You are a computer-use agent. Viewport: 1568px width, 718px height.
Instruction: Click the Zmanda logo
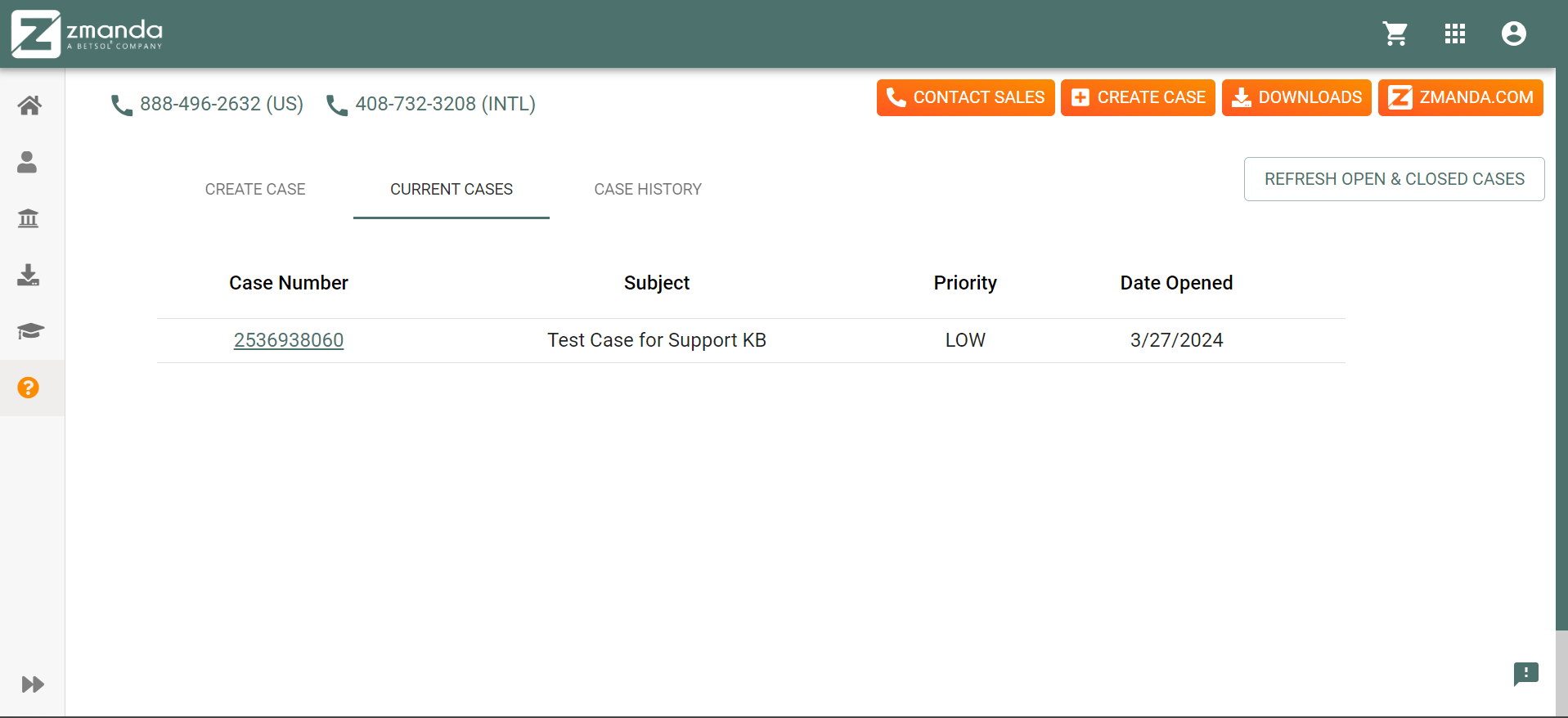point(87,34)
